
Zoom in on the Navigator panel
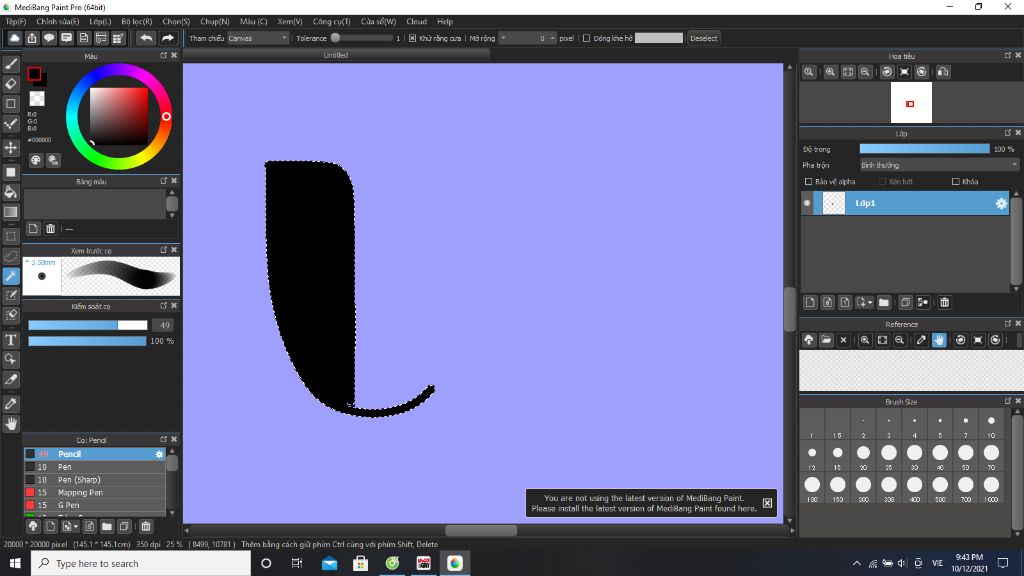(830, 72)
